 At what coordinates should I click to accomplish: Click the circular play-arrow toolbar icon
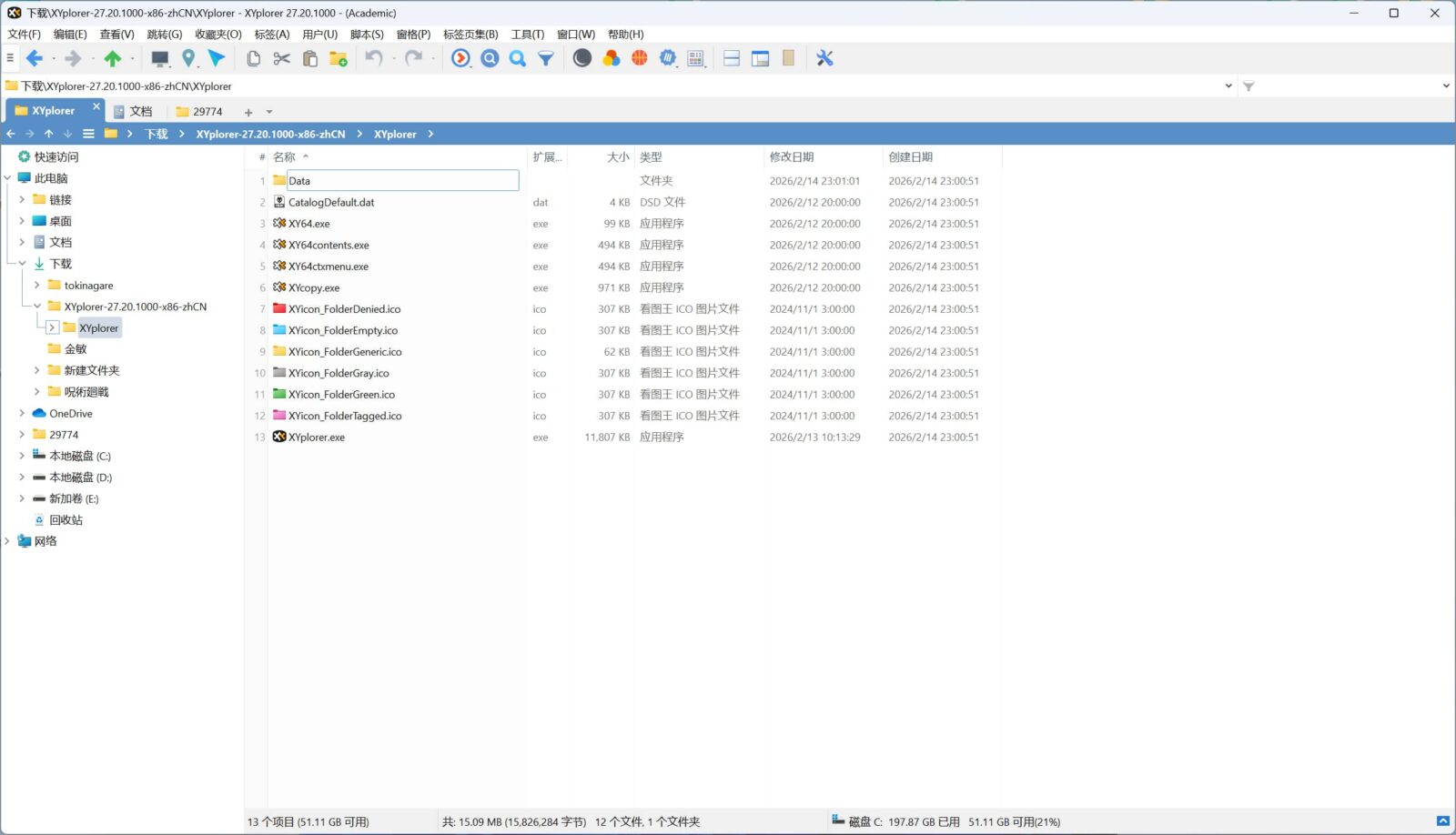click(x=461, y=58)
